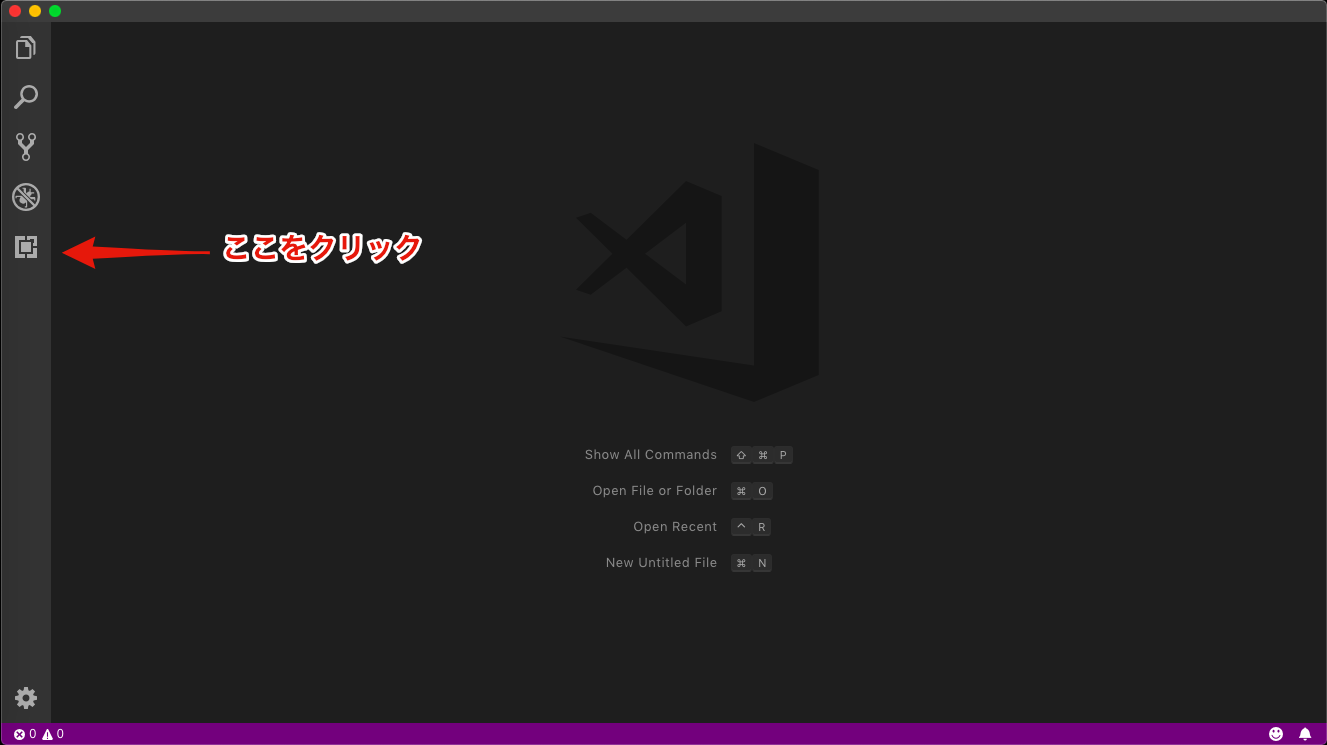
Task: Open the Explorer files view
Action: tap(26, 47)
